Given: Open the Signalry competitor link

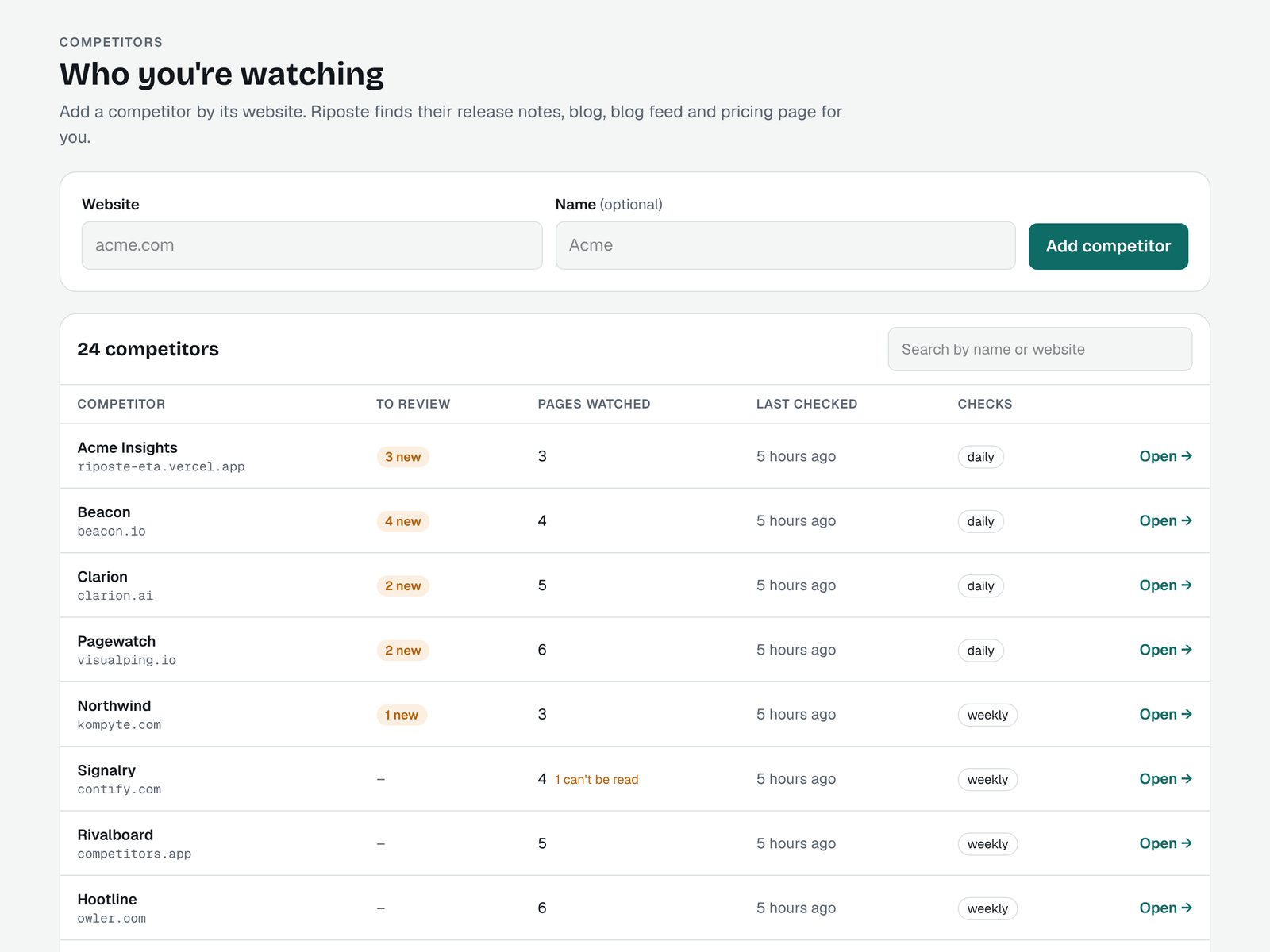Looking at the screenshot, I should pos(1165,778).
